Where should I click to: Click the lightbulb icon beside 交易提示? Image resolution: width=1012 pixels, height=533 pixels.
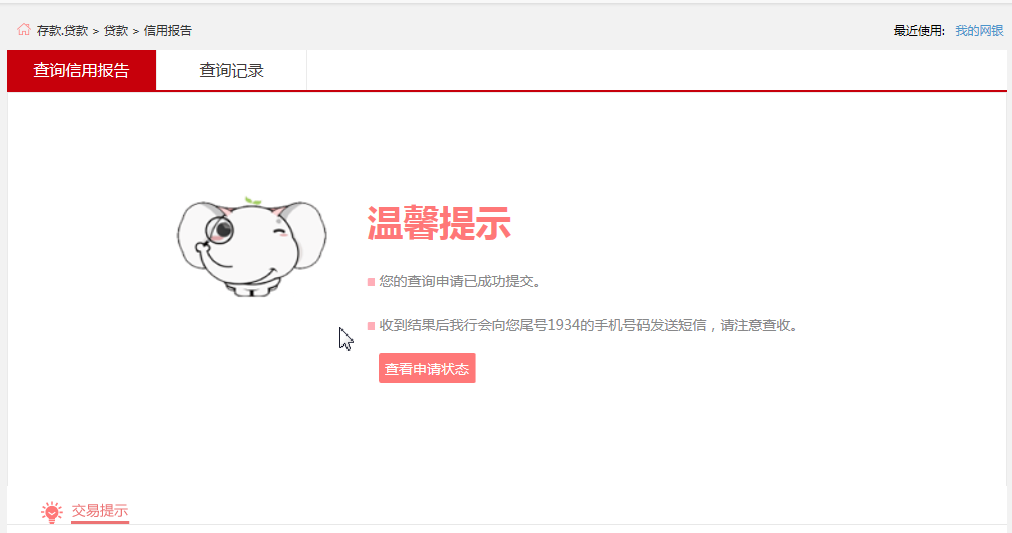pos(52,512)
